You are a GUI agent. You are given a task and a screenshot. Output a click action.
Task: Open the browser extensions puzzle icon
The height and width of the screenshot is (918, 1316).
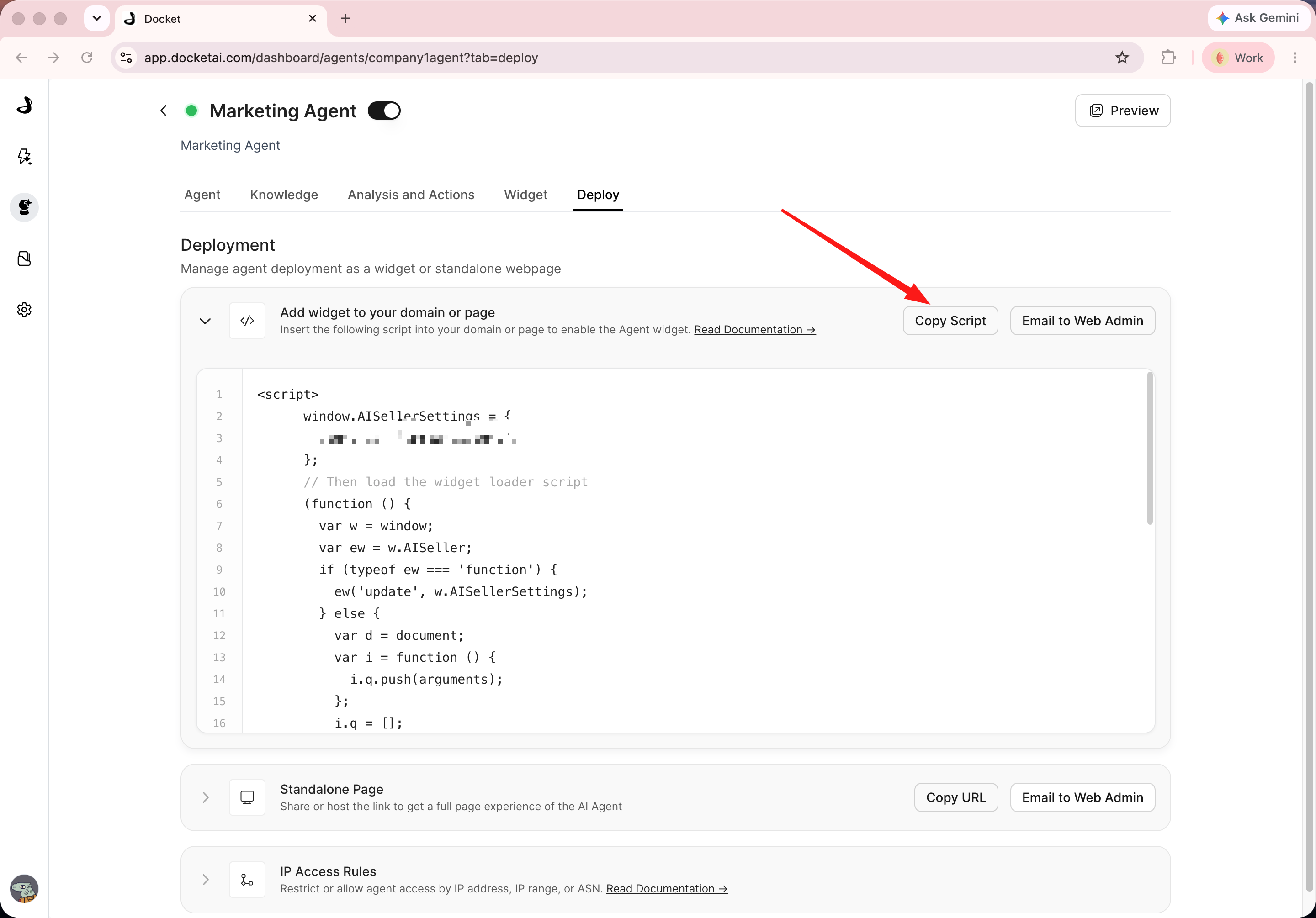click(x=1167, y=57)
